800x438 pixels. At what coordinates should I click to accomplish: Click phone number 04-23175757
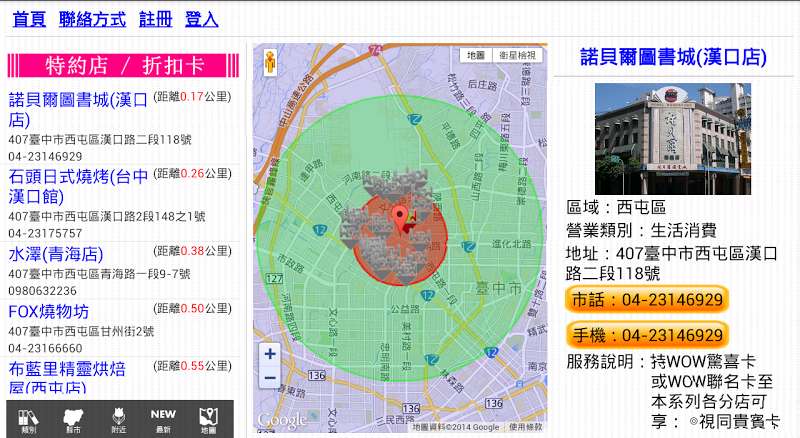45,233
